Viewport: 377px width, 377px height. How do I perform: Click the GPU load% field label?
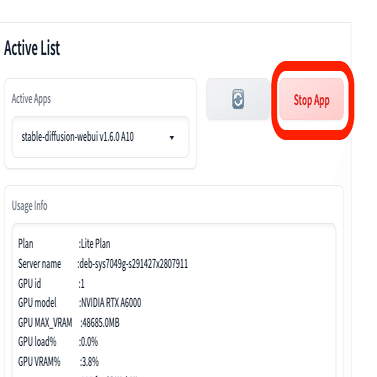click(37, 342)
